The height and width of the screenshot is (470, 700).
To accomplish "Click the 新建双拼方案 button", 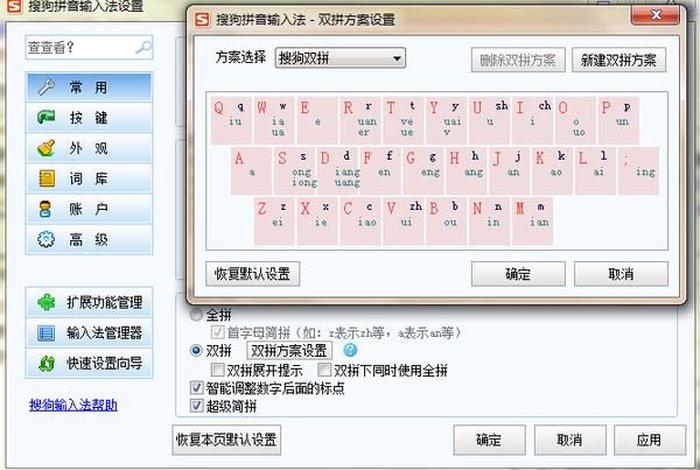I will tap(619, 60).
